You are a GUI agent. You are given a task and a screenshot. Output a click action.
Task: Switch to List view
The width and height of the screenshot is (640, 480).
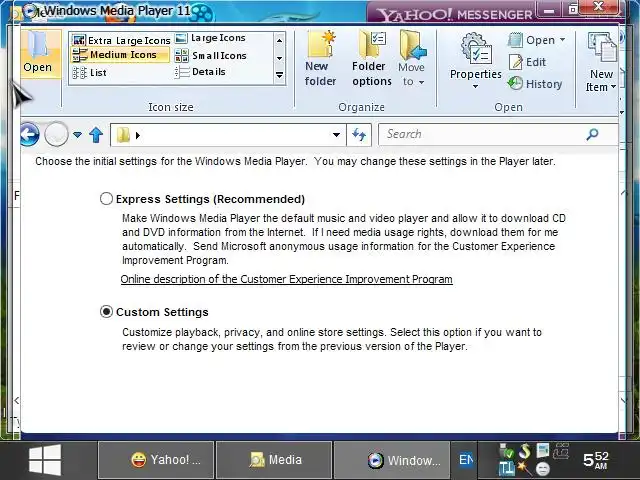pyautogui.click(x=89, y=73)
